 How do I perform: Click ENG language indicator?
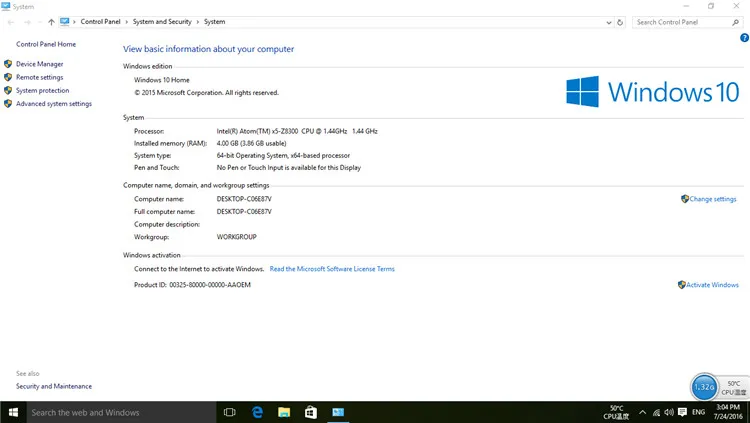pyautogui.click(x=698, y=412)
